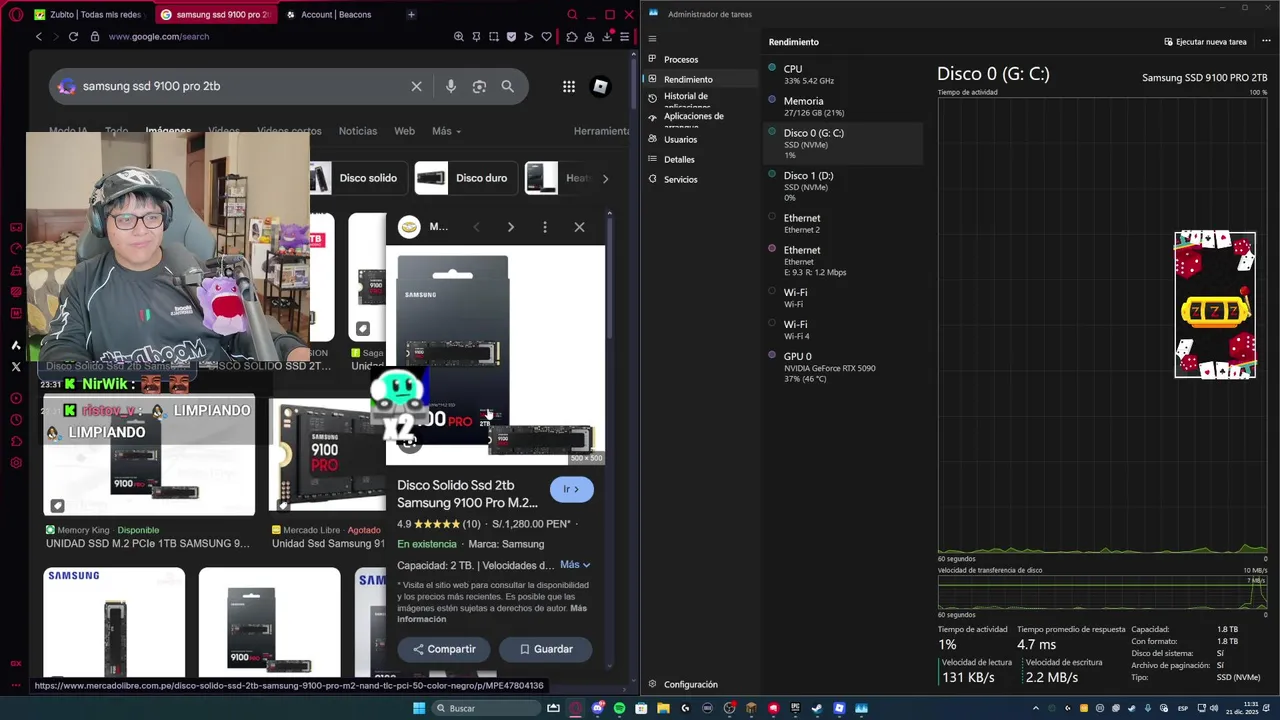Open Mercado Libre SSD result thumbnail
The image size is (1280, 720).
pyautogui.click(x=327, y=456)
